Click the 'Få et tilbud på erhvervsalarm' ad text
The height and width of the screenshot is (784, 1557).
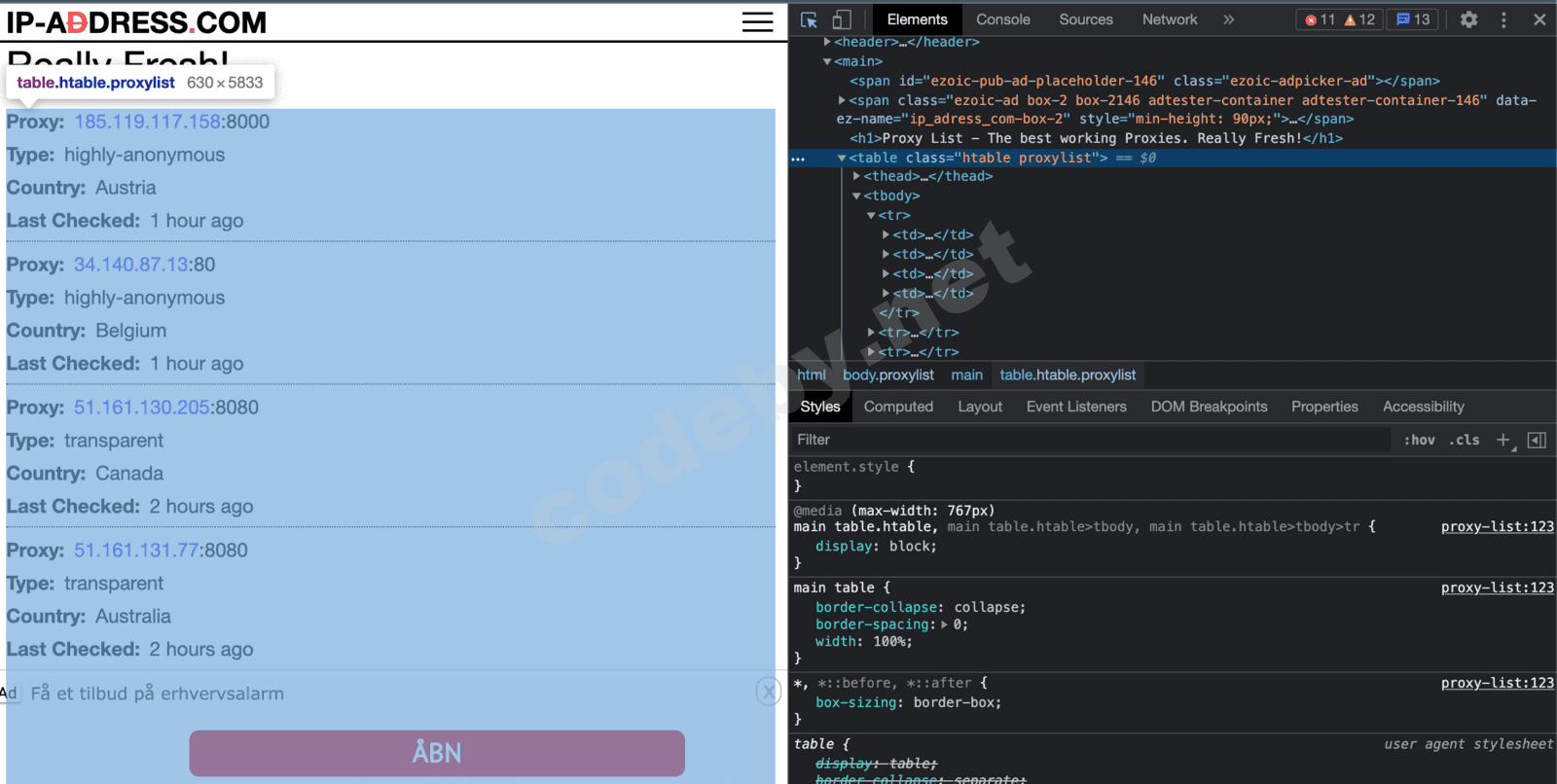coord(158,694)
